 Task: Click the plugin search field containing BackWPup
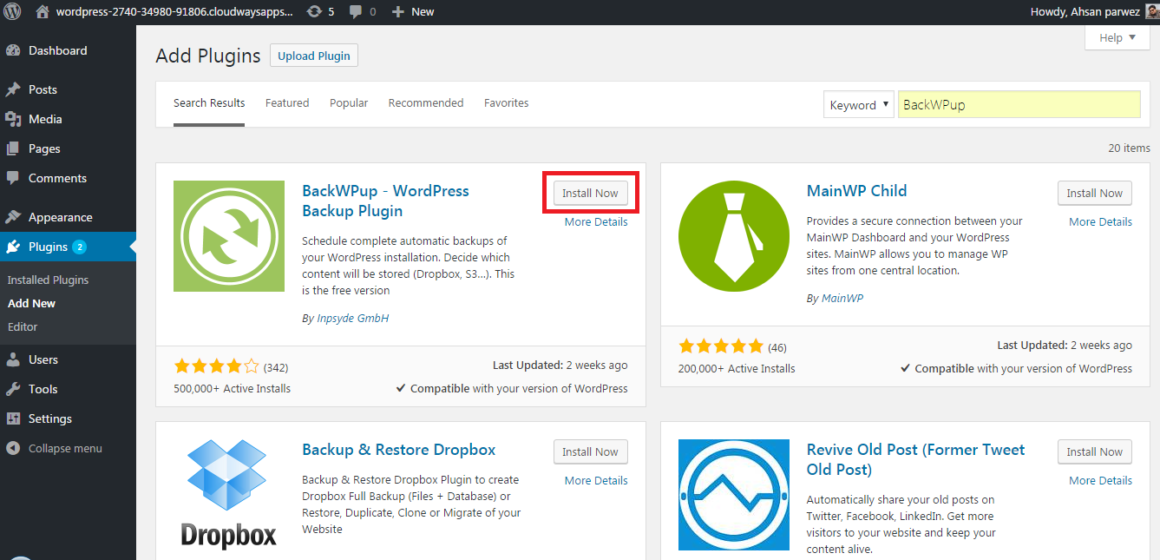[1019, 105]
